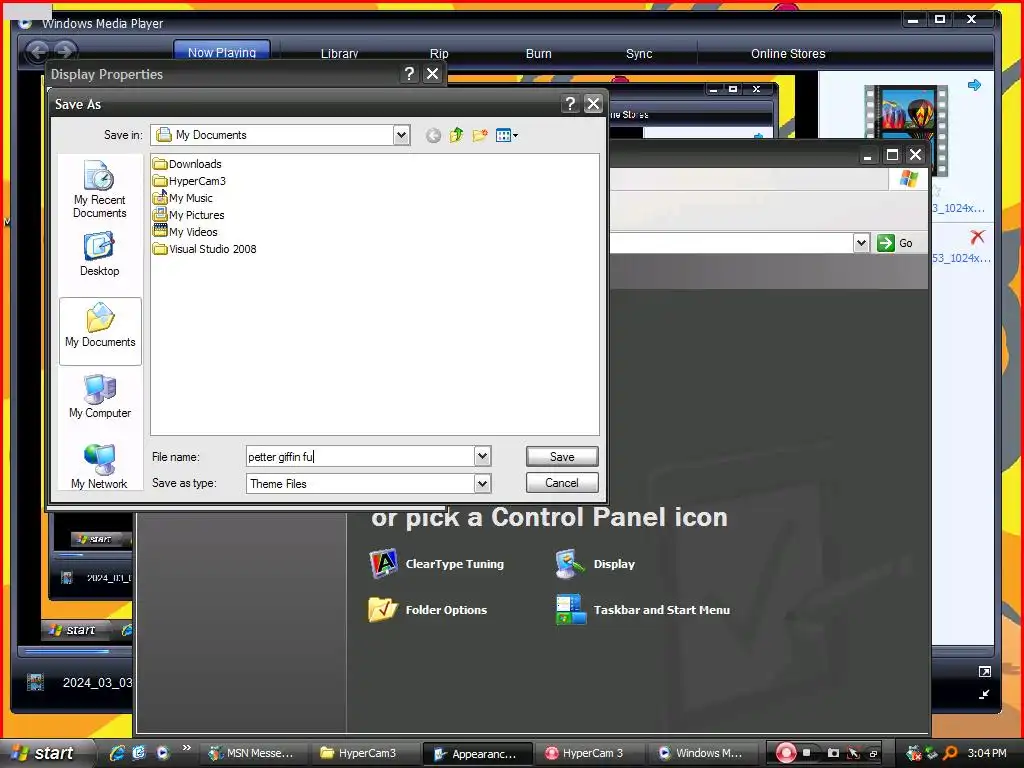Image resolution: width=1024 pixels, height=768 pixels.
Task: Select the HyperCam3 folder
Action: (189, 181)
